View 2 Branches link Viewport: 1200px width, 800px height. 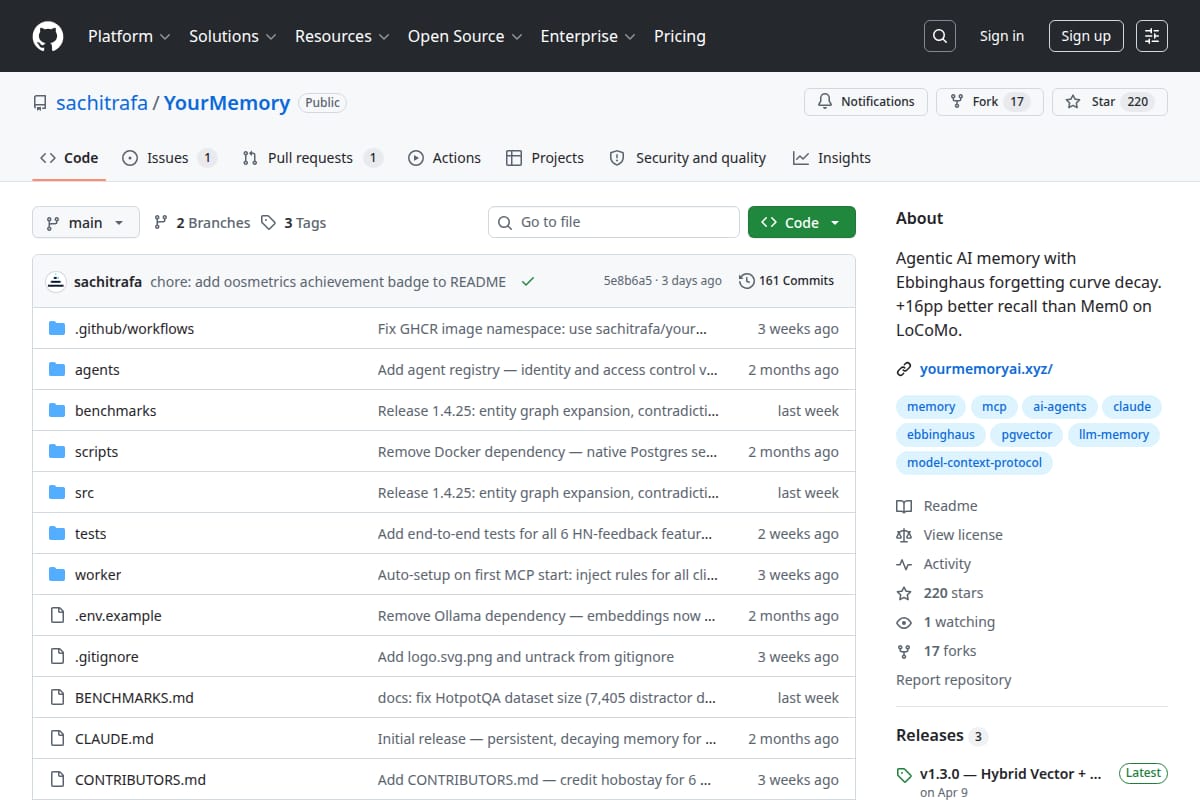202,223
